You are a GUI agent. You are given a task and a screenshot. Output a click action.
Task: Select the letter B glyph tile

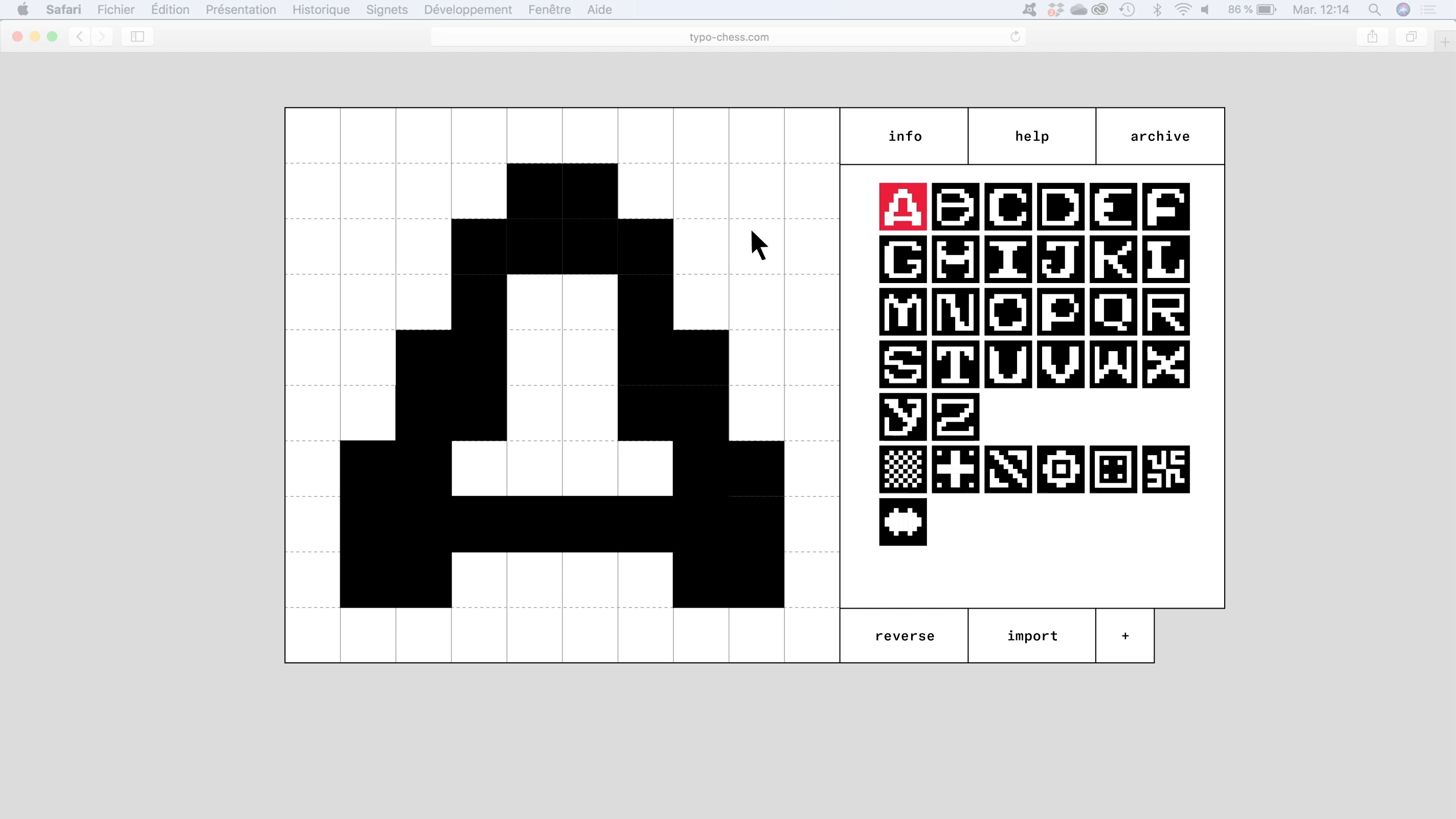[x=955, y=206]
